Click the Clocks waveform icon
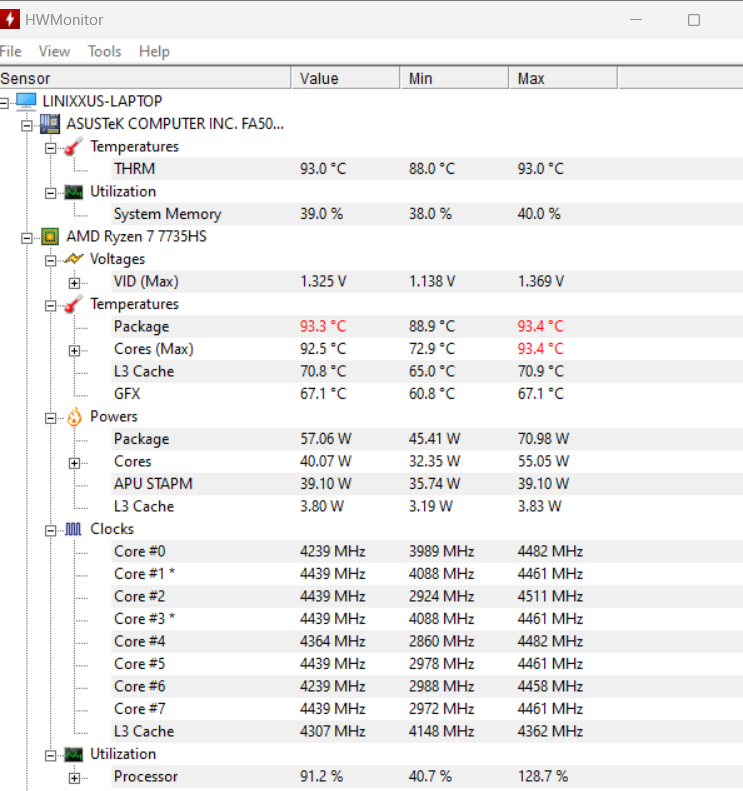This screenshot has width=743, height=791. [74, 529]
